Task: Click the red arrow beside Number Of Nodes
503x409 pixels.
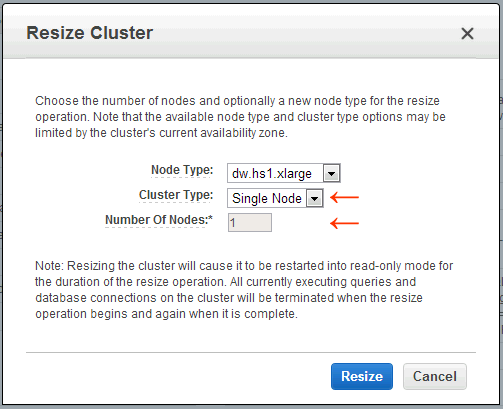Action: click(344, 223)
